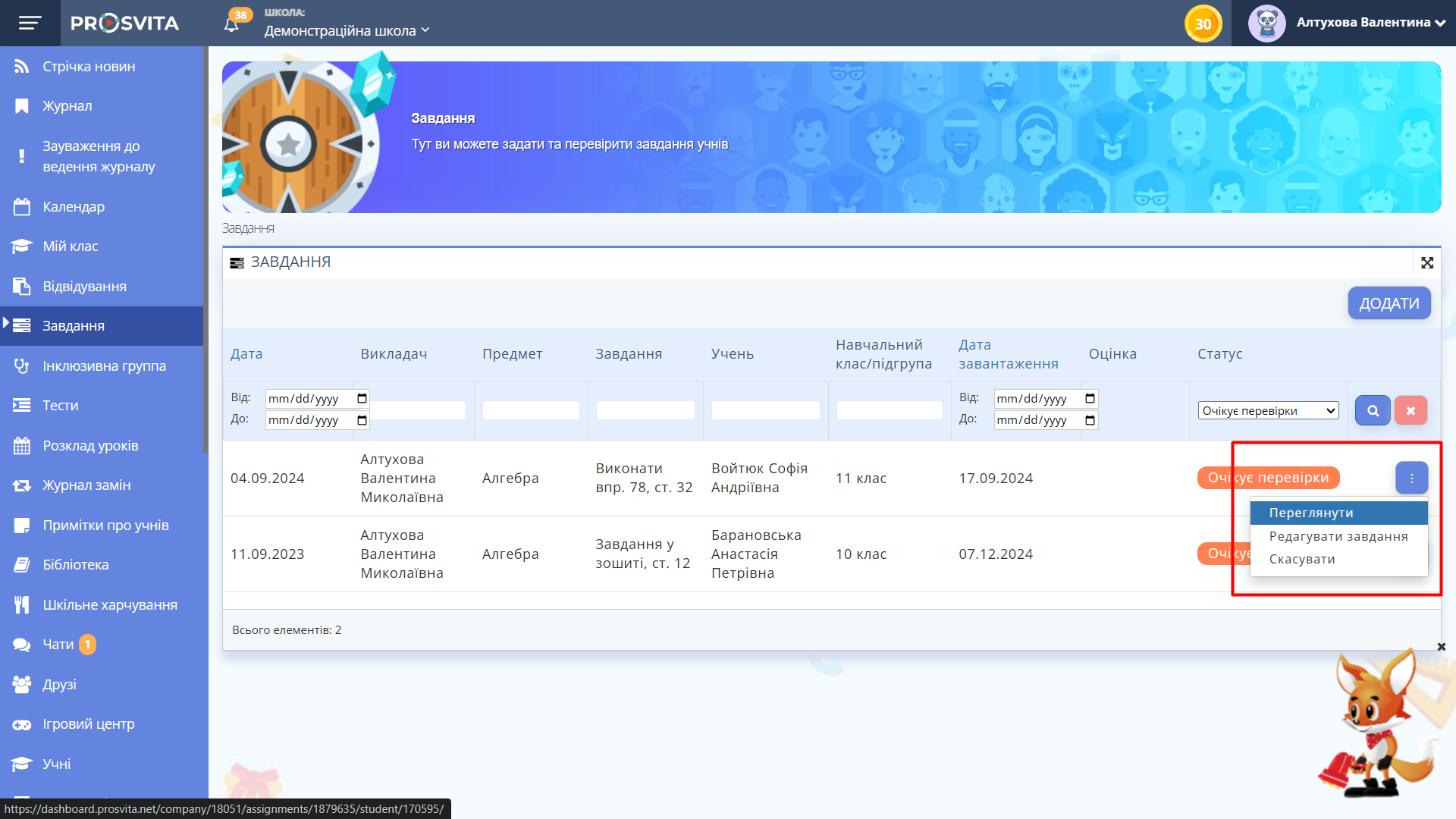Open the Від date picker in Дата filter

[x=362, y=399]
